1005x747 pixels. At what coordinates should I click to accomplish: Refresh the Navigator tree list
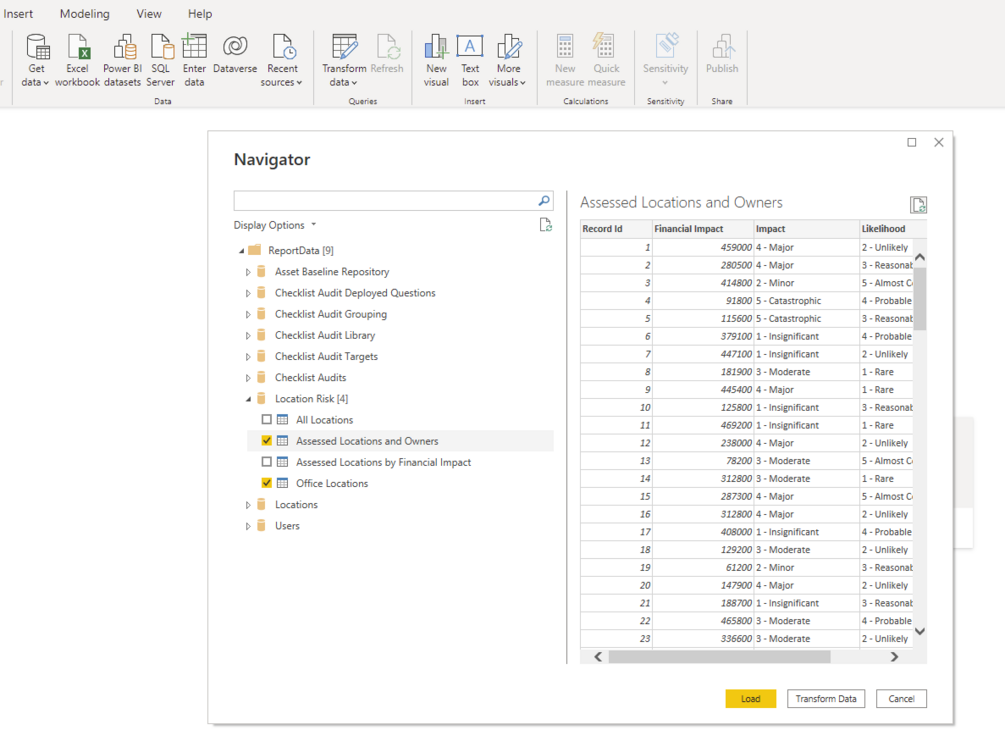545,225
